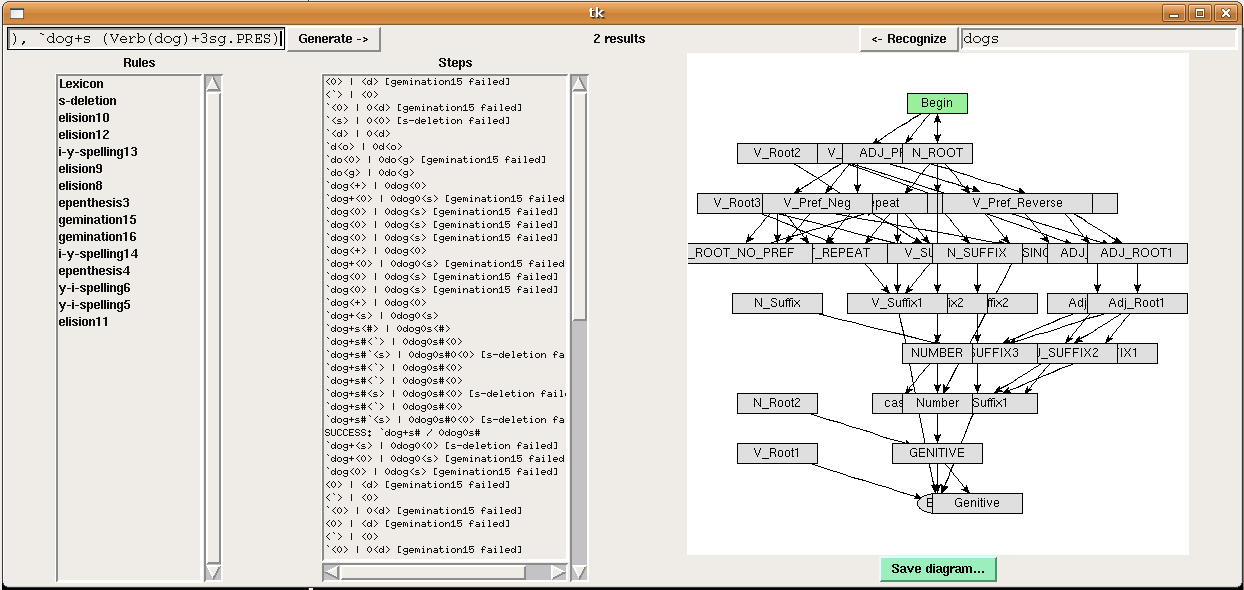
Task: Open the window menu icon in title bar
Action: point(16,13)
